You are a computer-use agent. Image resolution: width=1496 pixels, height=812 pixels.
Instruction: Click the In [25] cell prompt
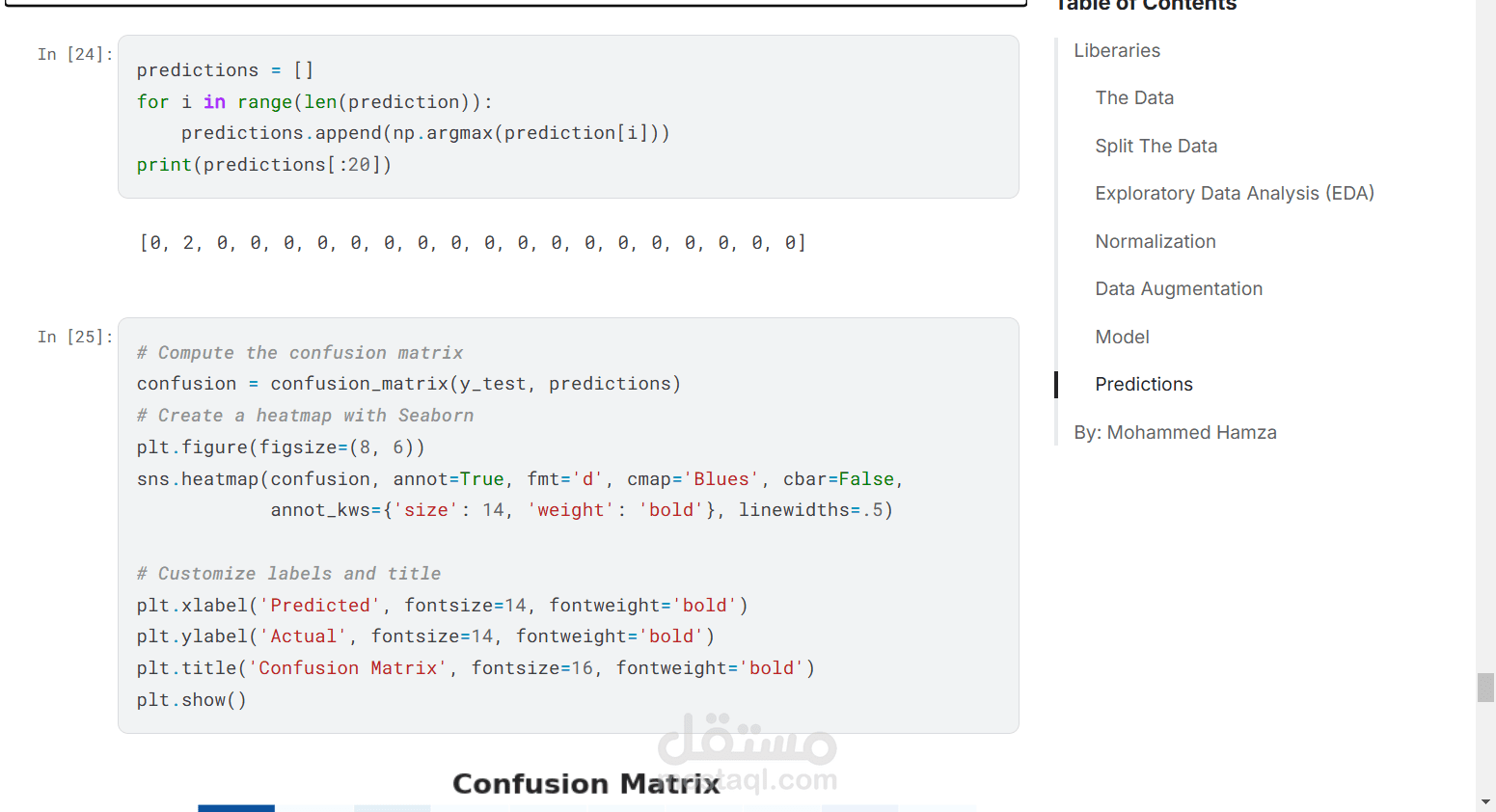(75, 338)
